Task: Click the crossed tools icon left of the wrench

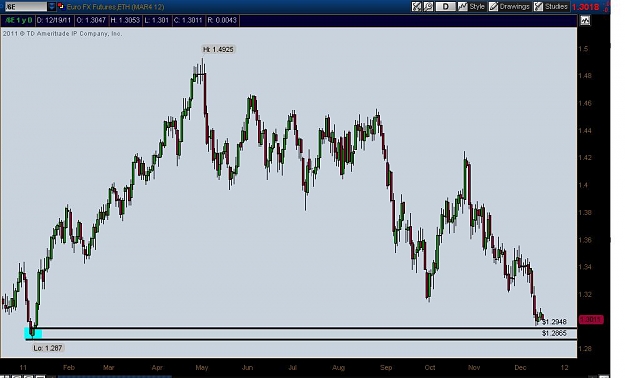Action: click(417, 6)
